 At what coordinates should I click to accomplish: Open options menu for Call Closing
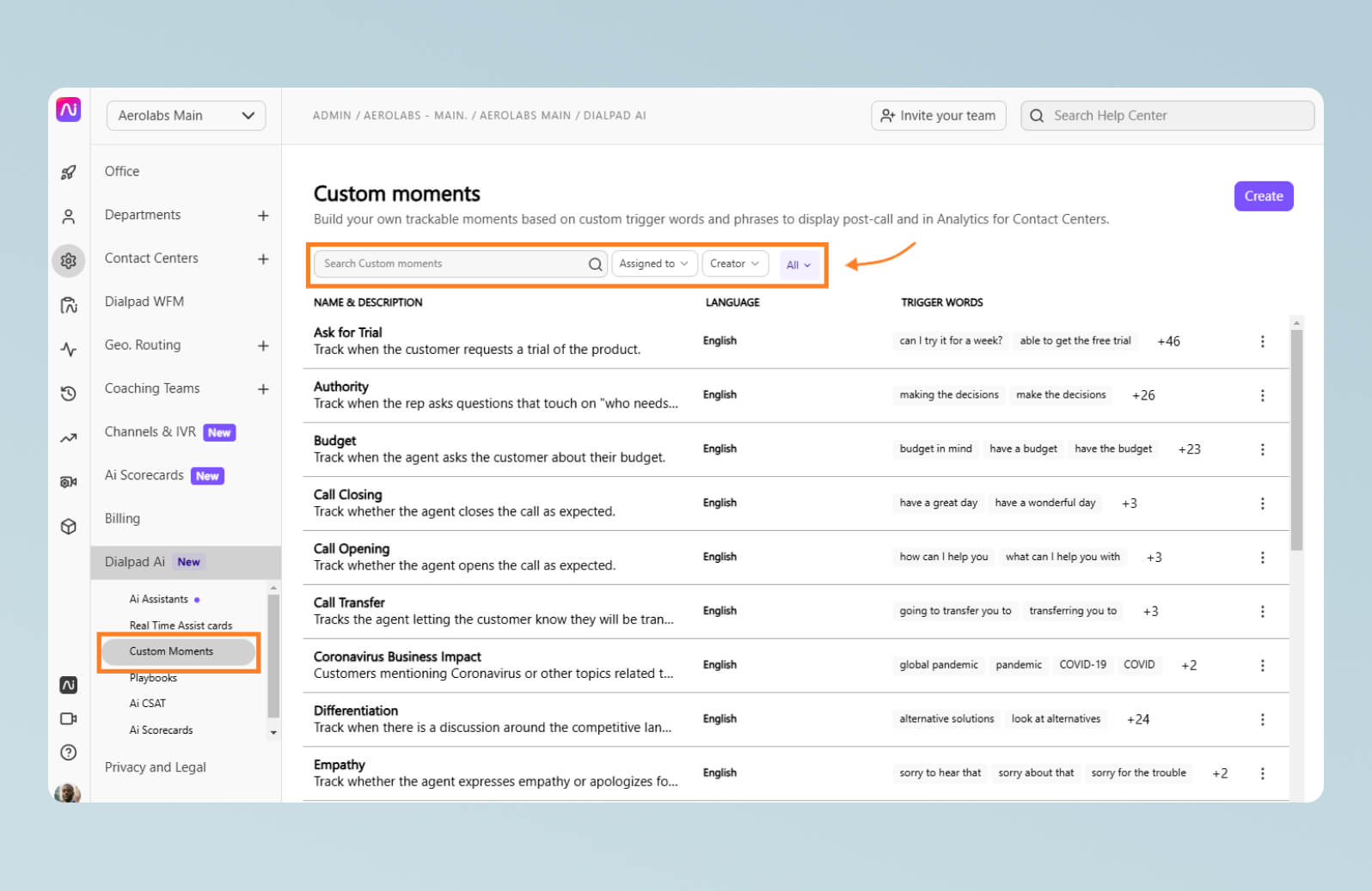point(1262,503)
